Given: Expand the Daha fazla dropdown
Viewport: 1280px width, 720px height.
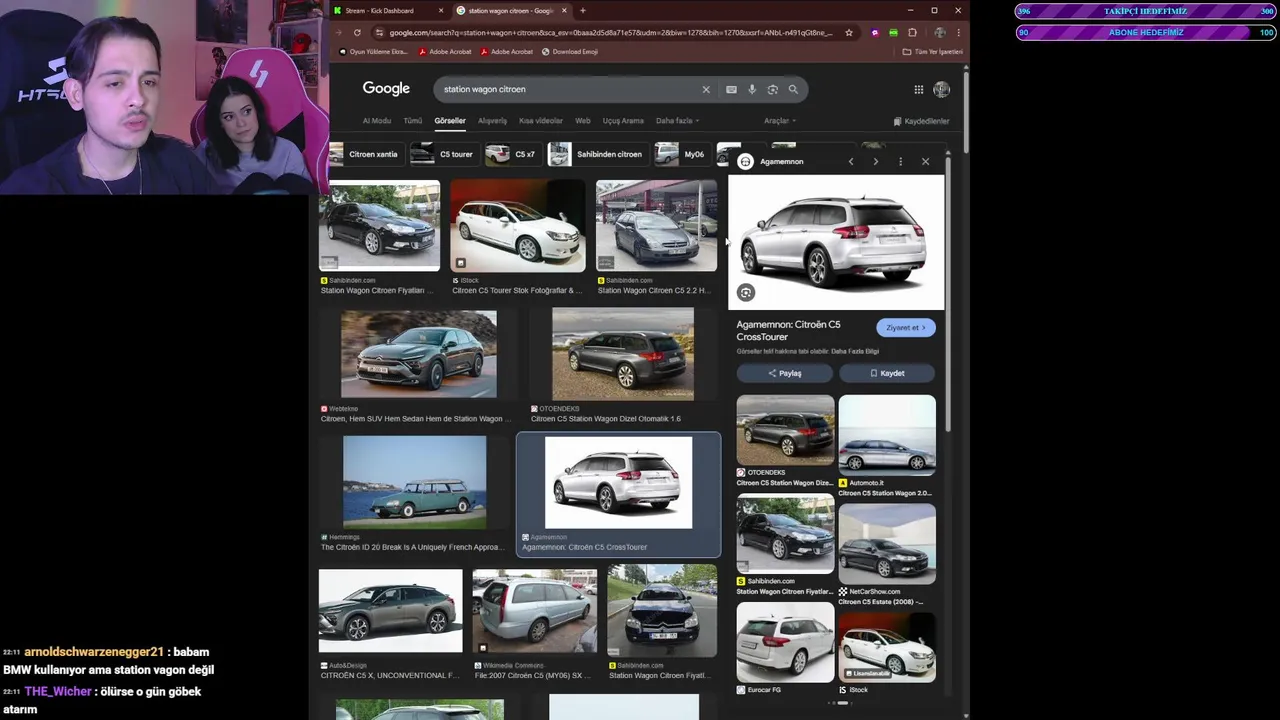Looking at the screenshot, I should [x=677, y=121].
